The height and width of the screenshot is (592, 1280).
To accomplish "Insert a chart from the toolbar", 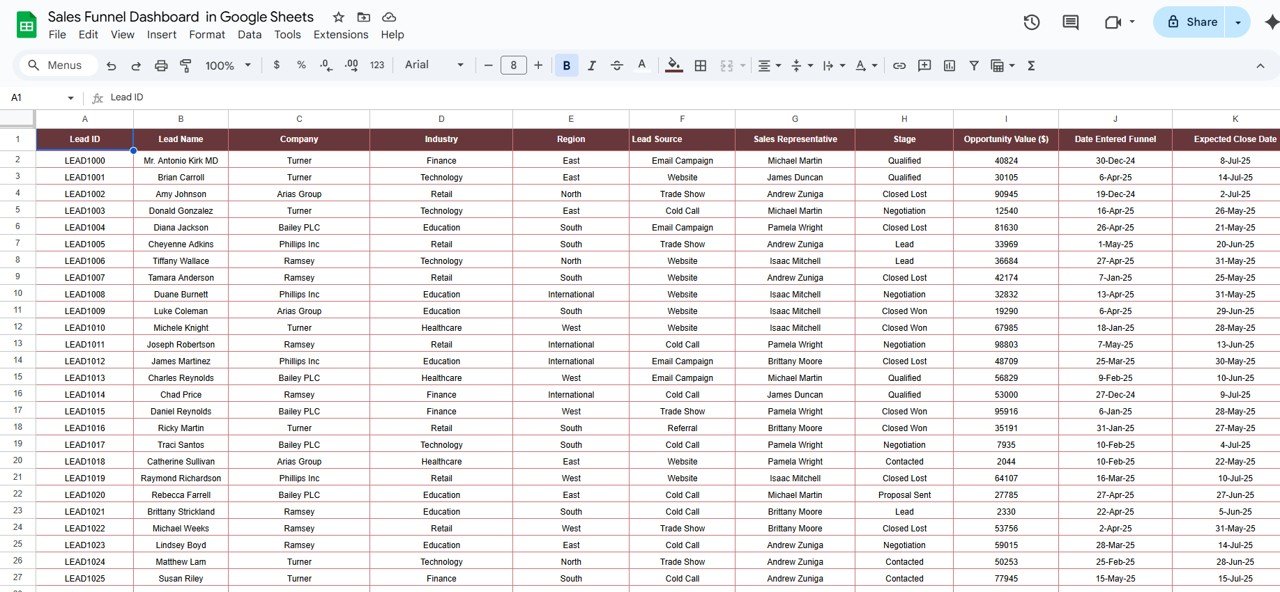I will [x=949, y=66].
